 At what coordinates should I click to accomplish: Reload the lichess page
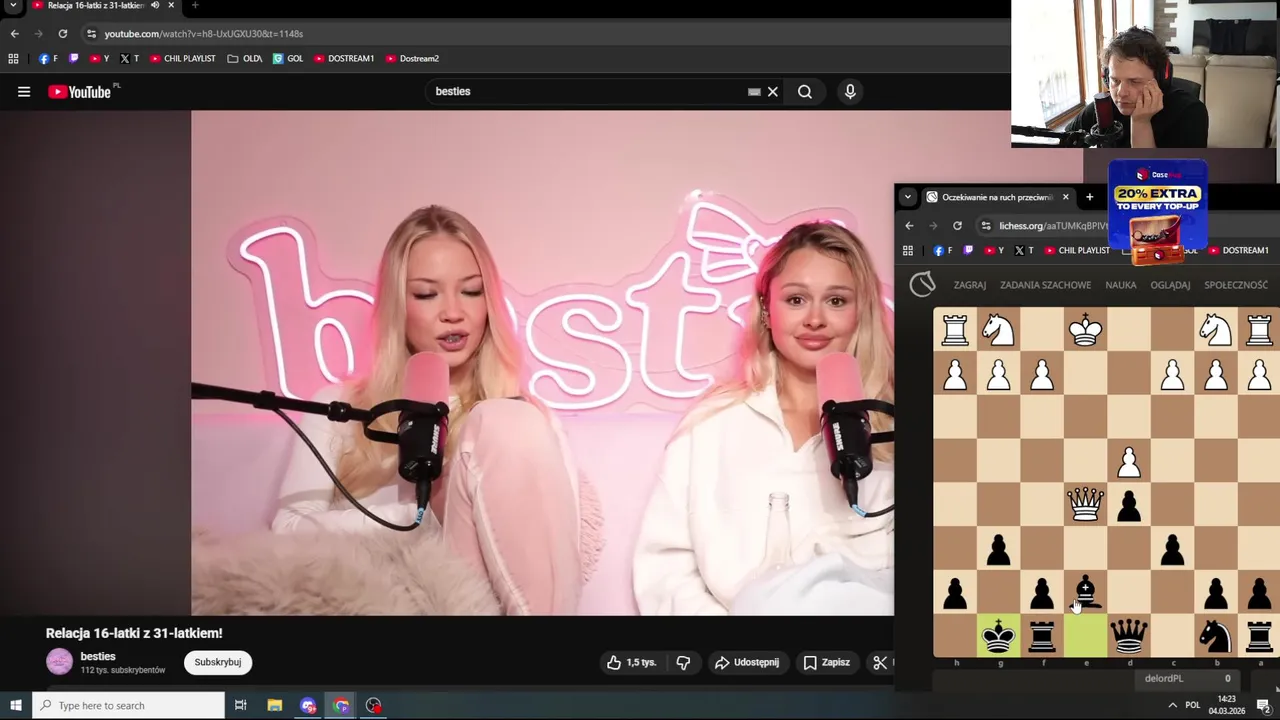pyautogui.click(x=957, y=226)
